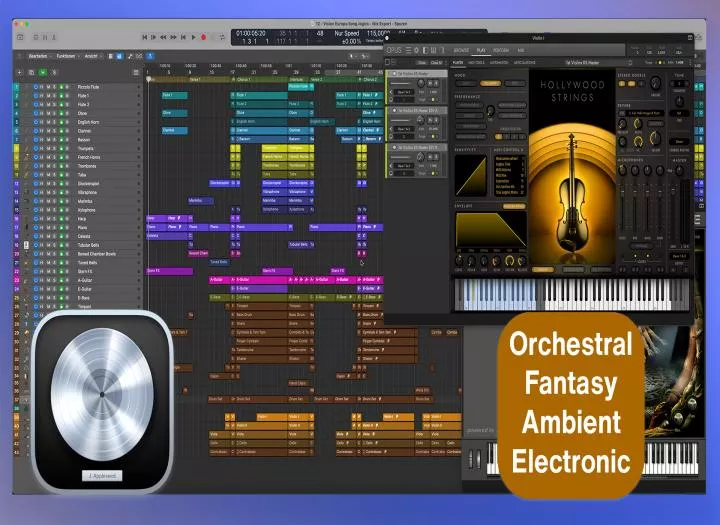Switch to the PLAY tab in Opus
The width and height of the screenshot is (720, 525).
coord(481,50)
